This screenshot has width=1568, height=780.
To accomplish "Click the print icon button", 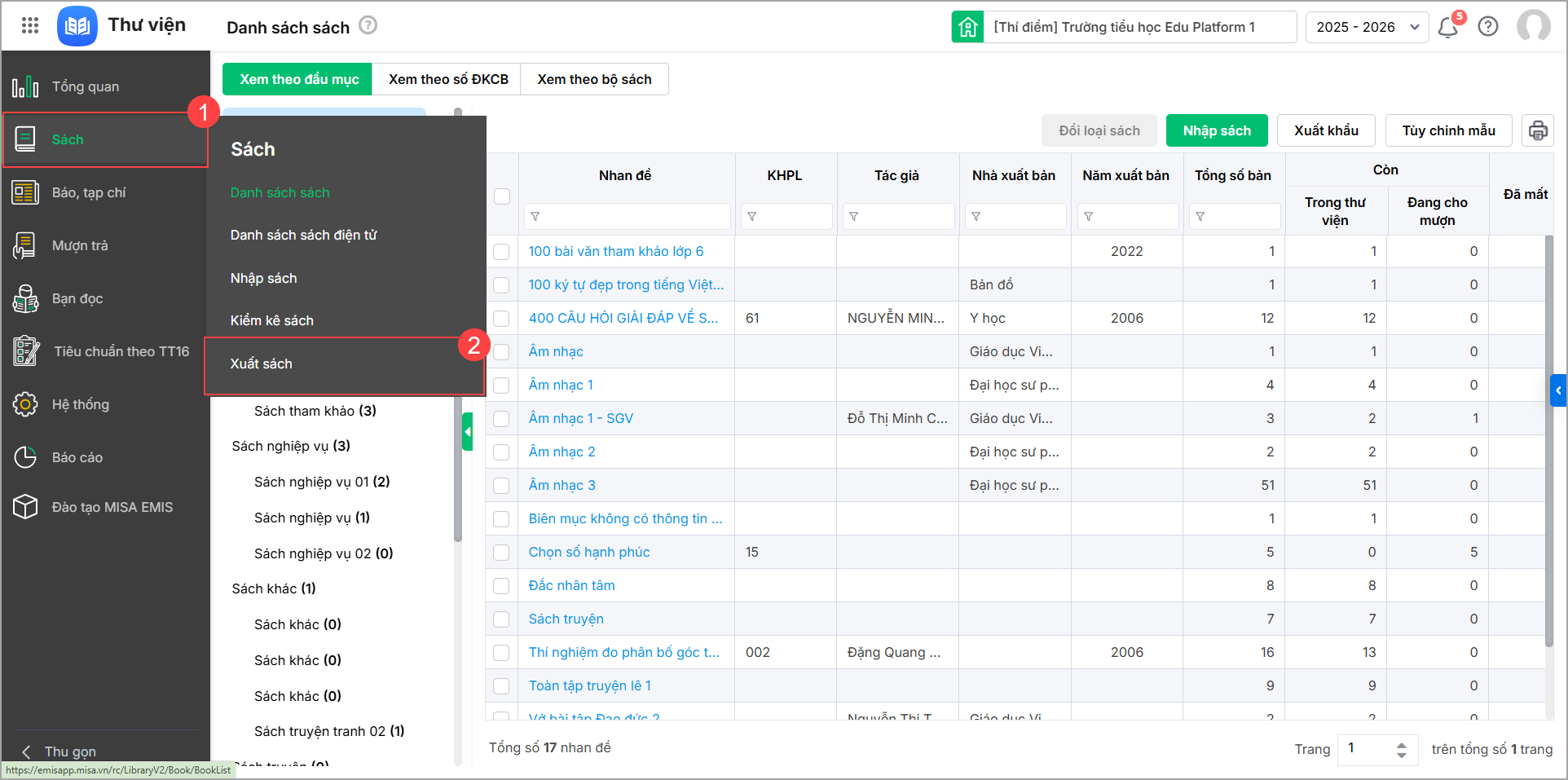I will tap(1538, 130).
